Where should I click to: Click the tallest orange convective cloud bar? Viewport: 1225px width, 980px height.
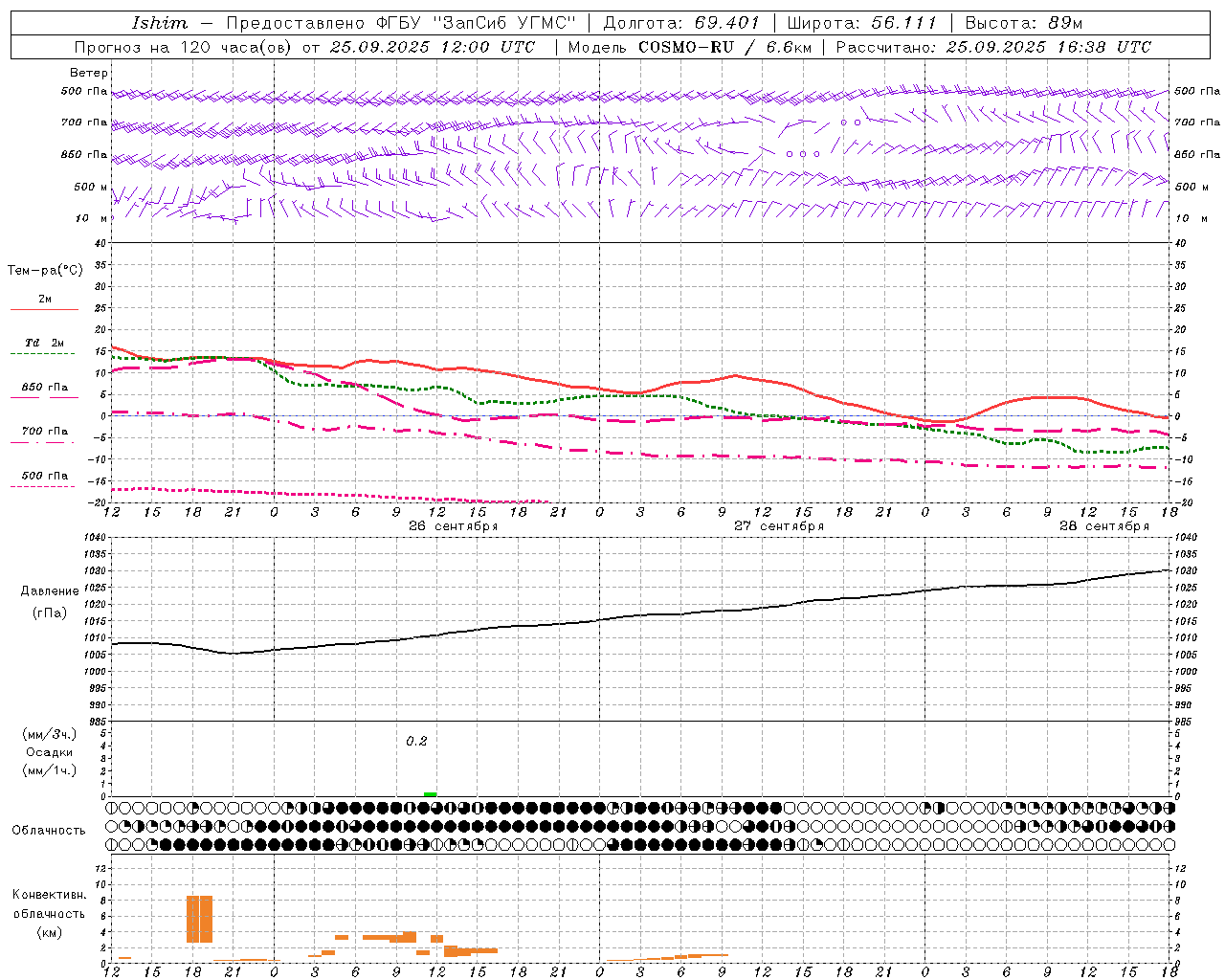199,919
